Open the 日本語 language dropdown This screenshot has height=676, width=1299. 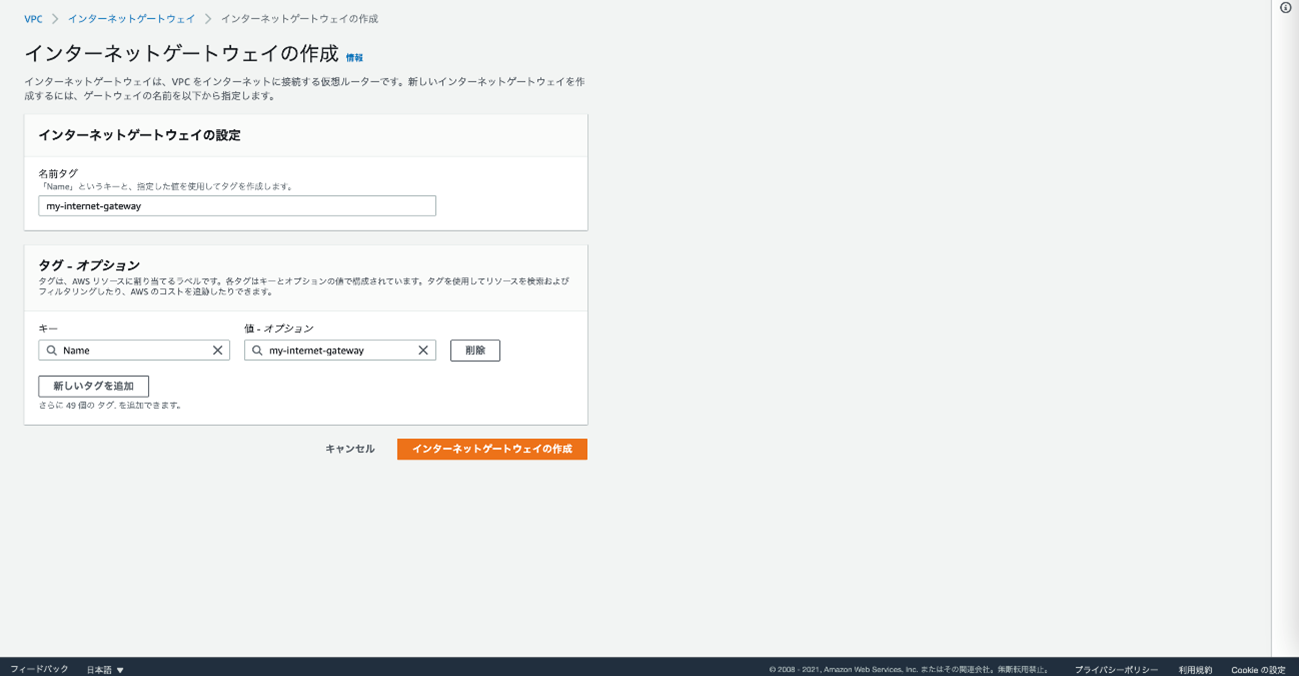(x=105, y=669)
